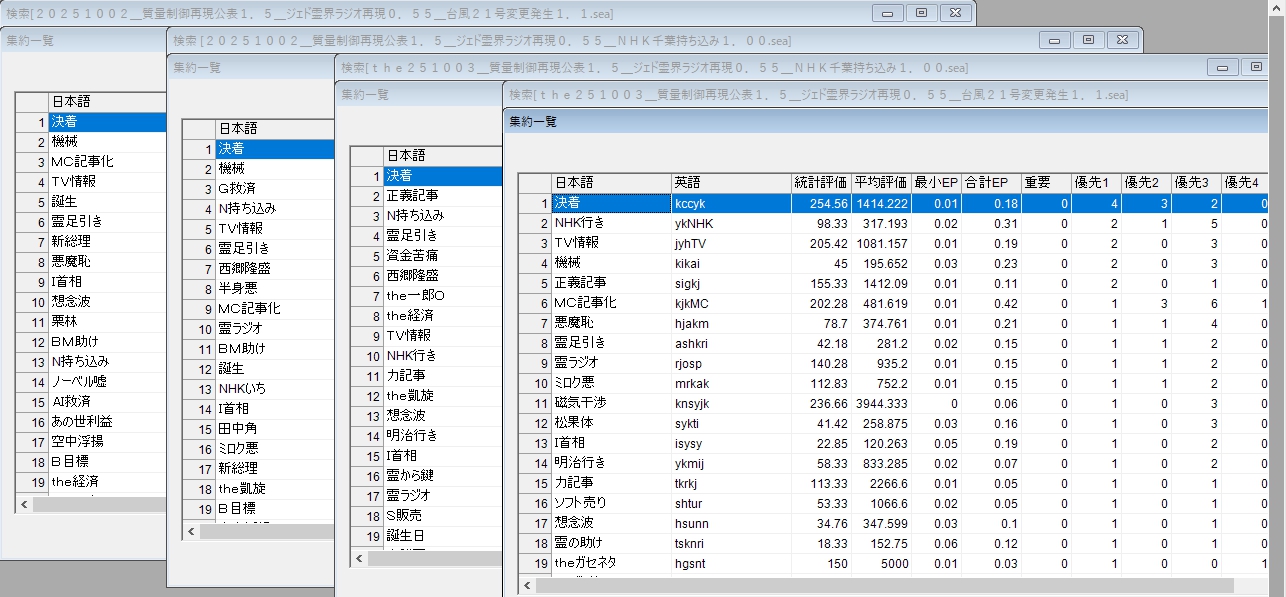The width and height of the screenshot is (1286, 597).
Task: Minimize the 20251002 NHK千葉持ち込み search window
Action: [1054, 40]
